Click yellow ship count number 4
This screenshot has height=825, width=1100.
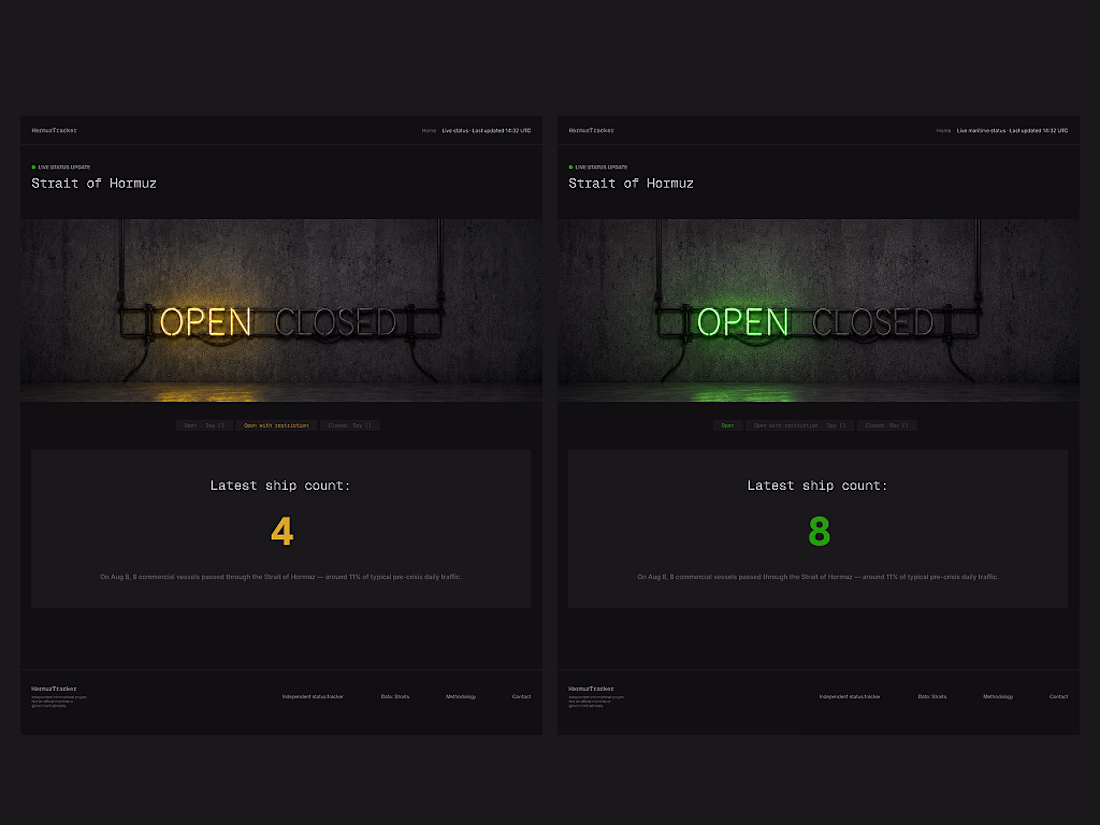(282, 531)
